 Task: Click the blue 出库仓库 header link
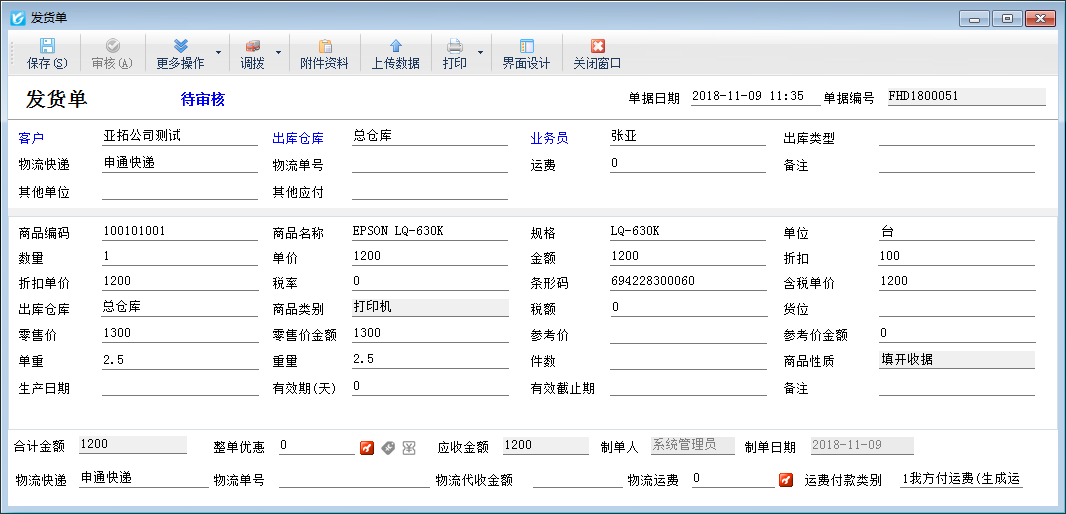tap(298, 138)
